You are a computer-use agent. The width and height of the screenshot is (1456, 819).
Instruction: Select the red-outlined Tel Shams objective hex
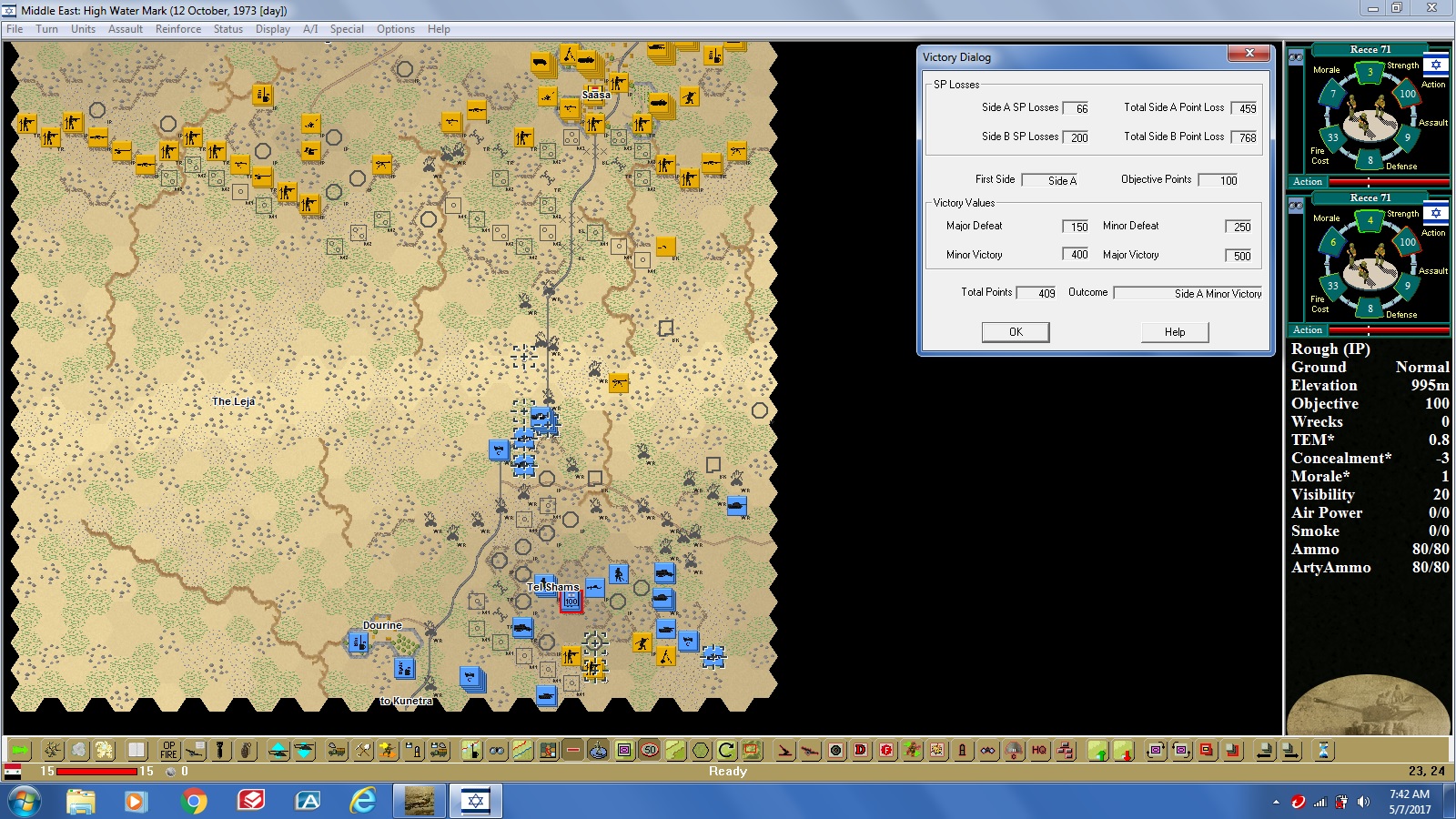571,601
